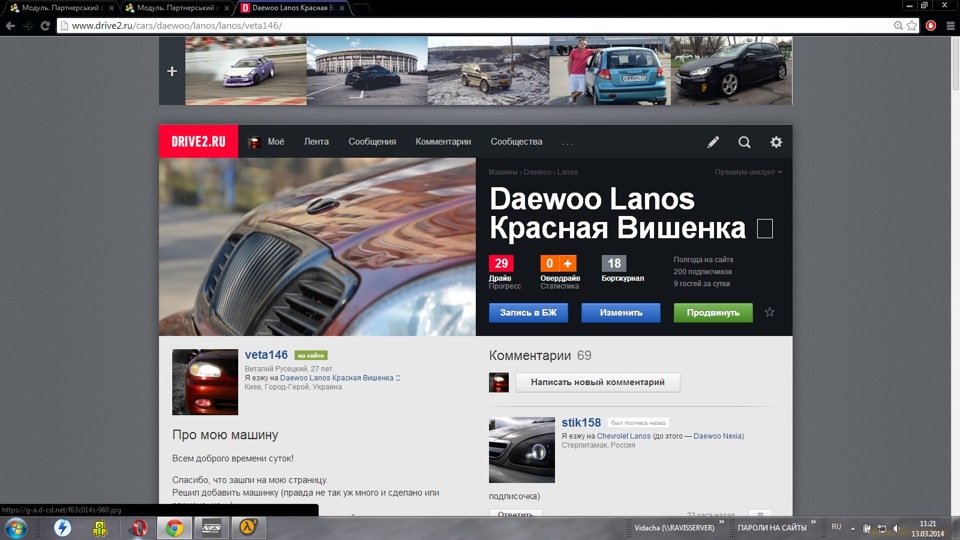The image size is (960, 540).
Task: Open the settings gear in the DRIVE2 navbar
Action: (776, 142)
